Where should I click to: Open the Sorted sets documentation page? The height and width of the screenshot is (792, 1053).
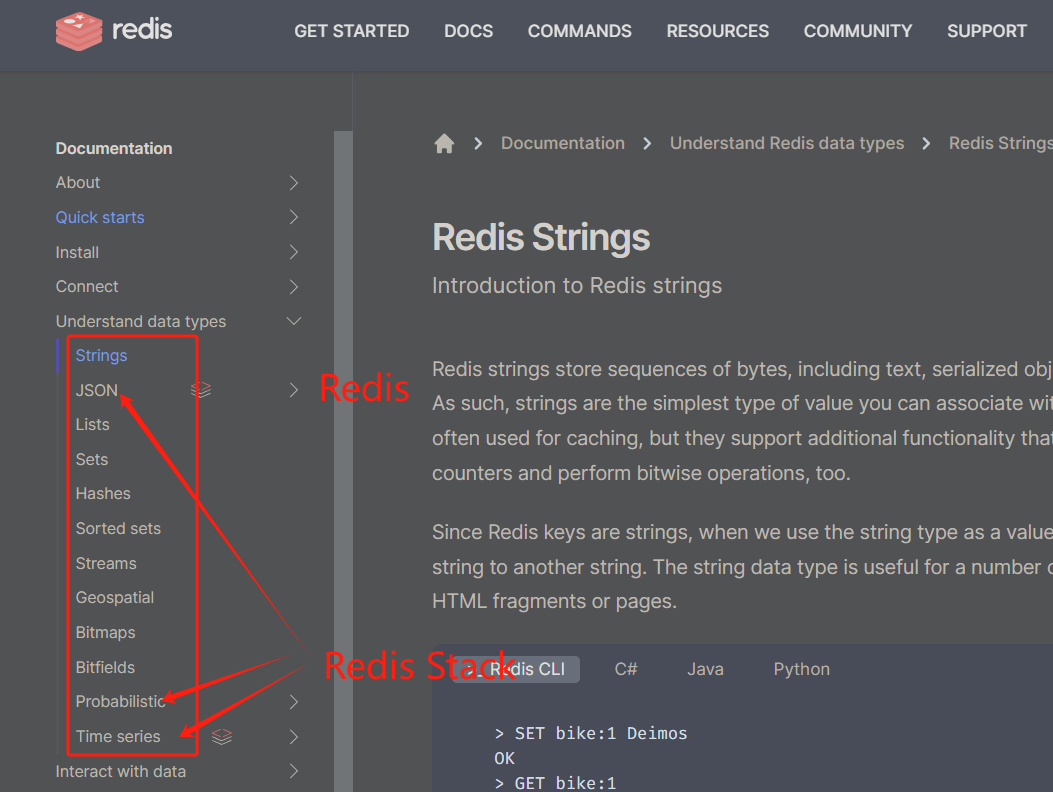[x=118, y=528]
